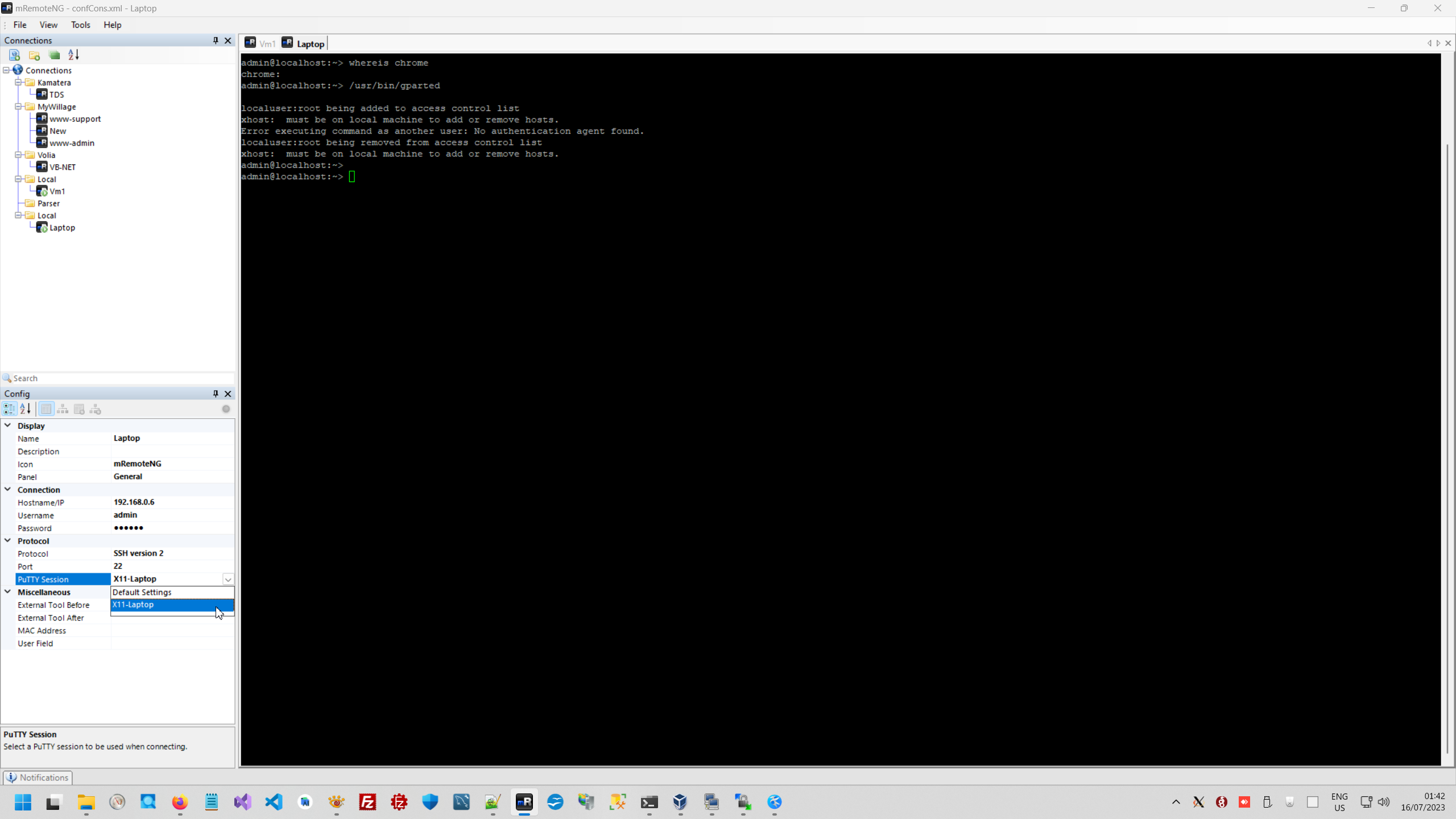Open the Notifications panel
The width and height of the screenshot is (1456, 819).
click(x=37, y=777)
